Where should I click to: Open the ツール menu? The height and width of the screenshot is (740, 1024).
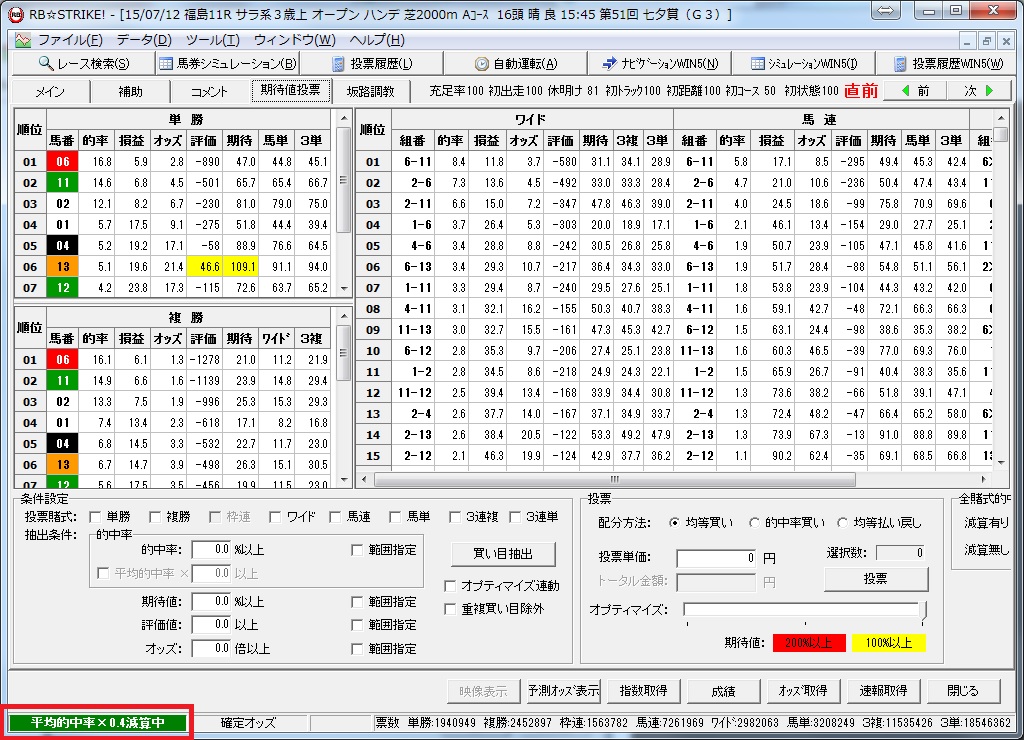pos(213,40)
